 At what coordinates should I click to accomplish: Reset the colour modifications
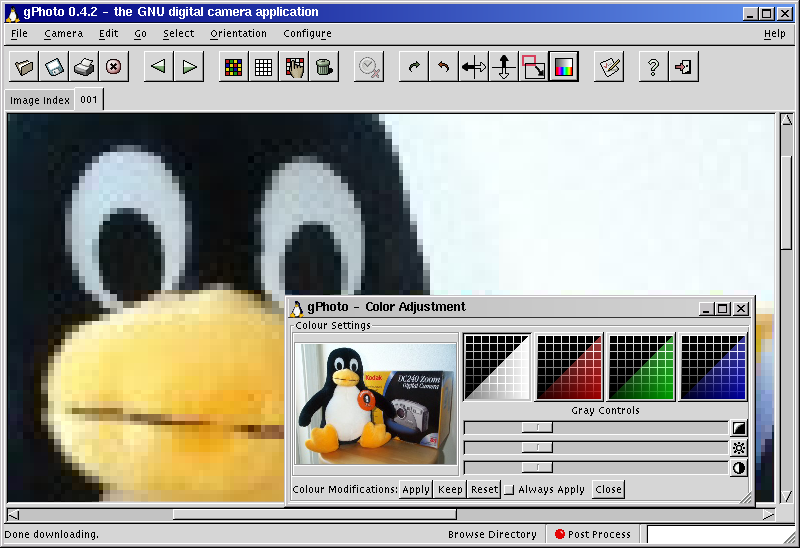coord(484,489)
